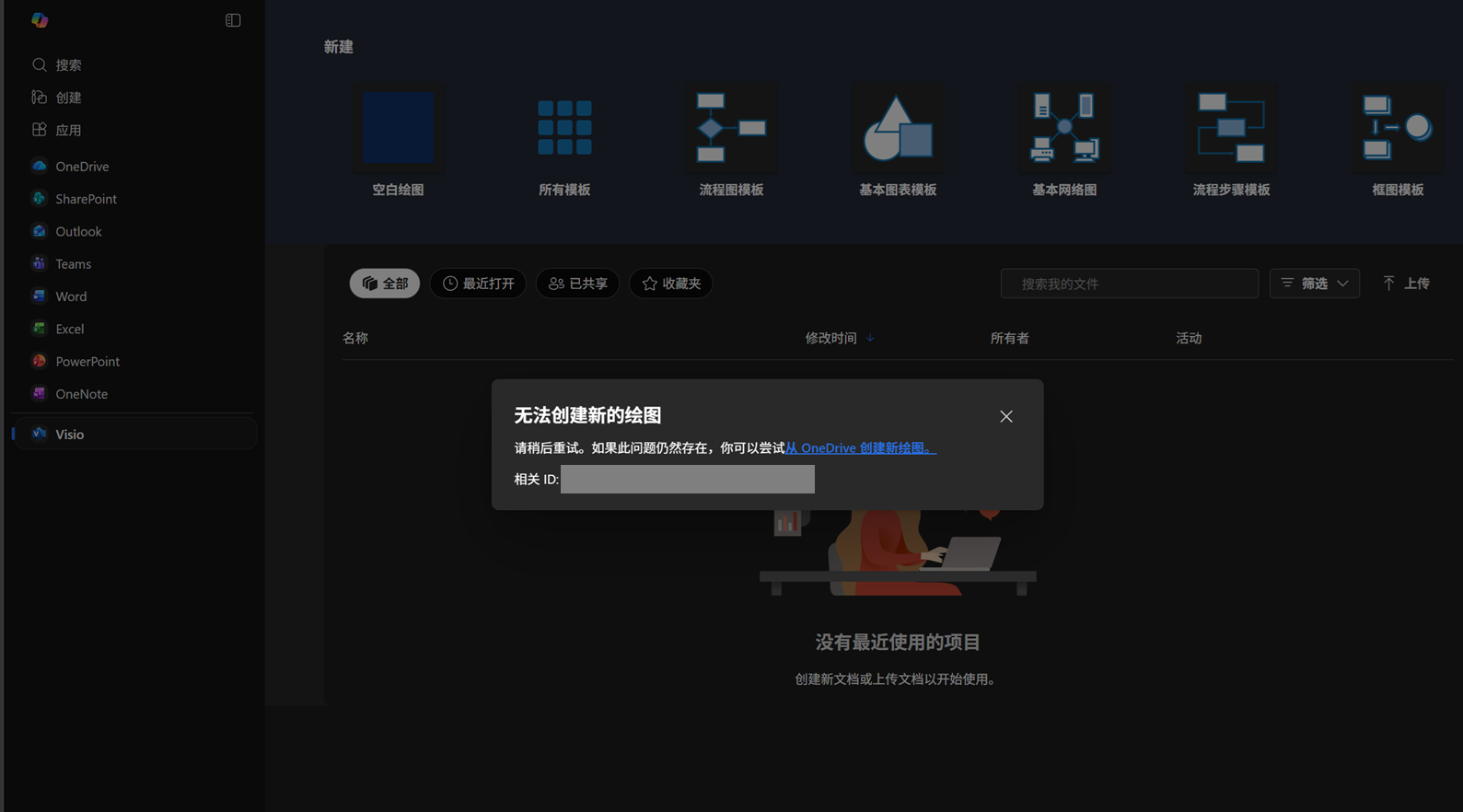Choose the 基本网络图 template
Image resolution: width=1463 pixels, height=812 pixels.
tap(1064, 141)
